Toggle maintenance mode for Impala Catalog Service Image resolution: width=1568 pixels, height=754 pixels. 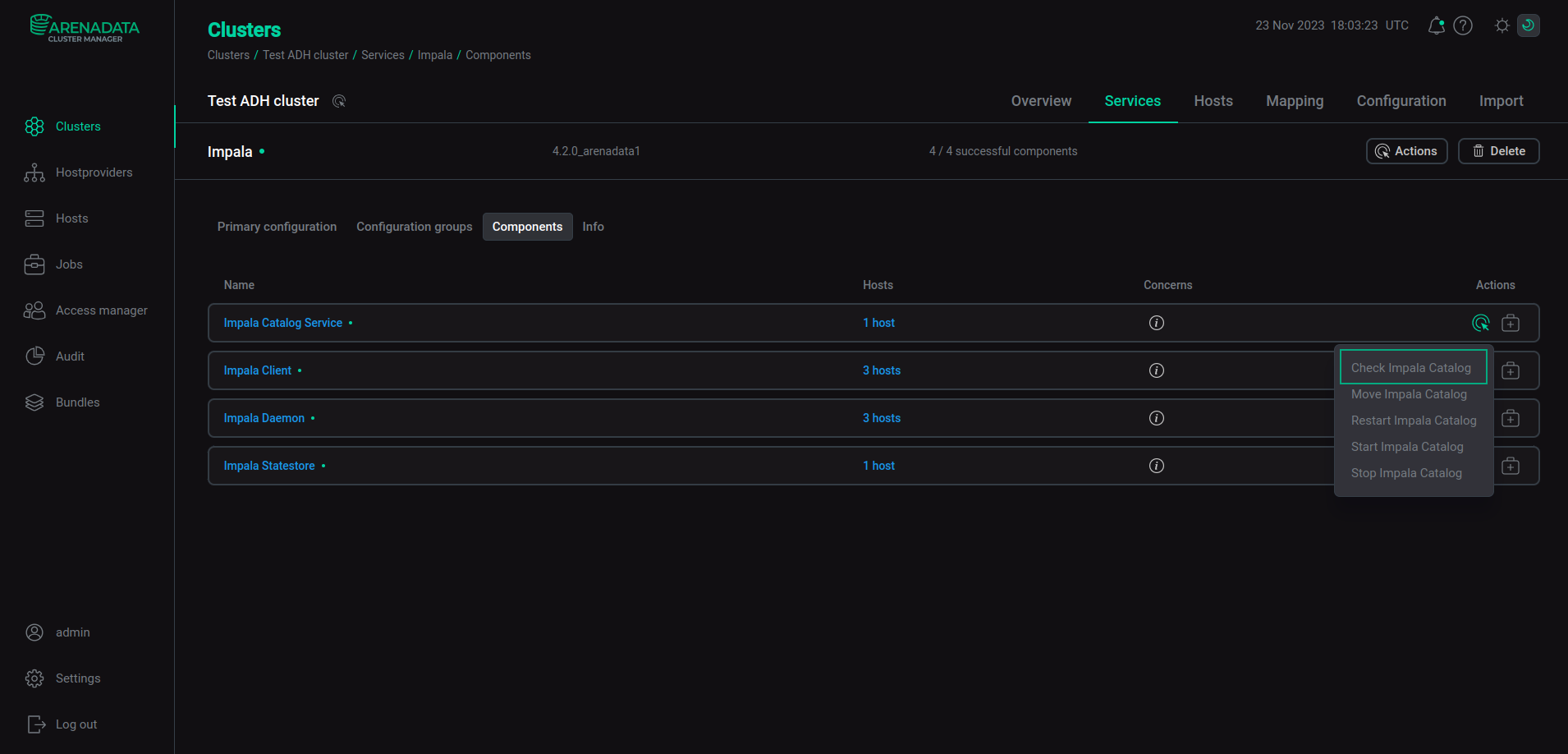[1511, 323]
